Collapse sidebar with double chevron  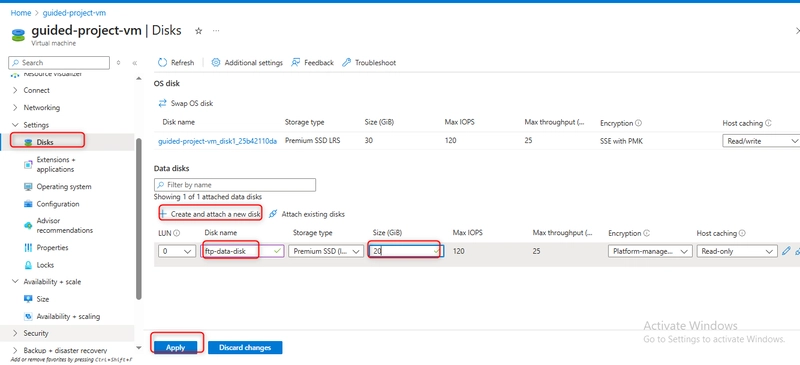coord(135,63)
